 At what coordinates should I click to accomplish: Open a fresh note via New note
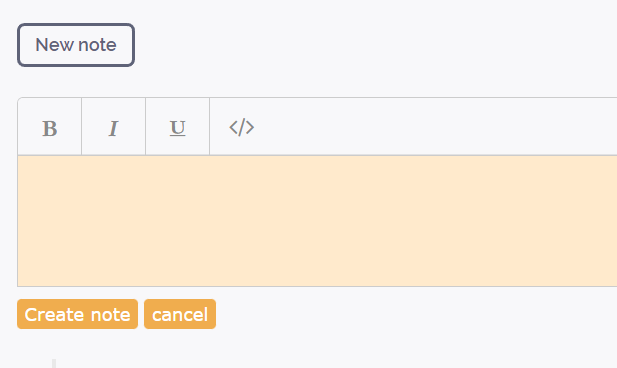click(x=76, y=45)
